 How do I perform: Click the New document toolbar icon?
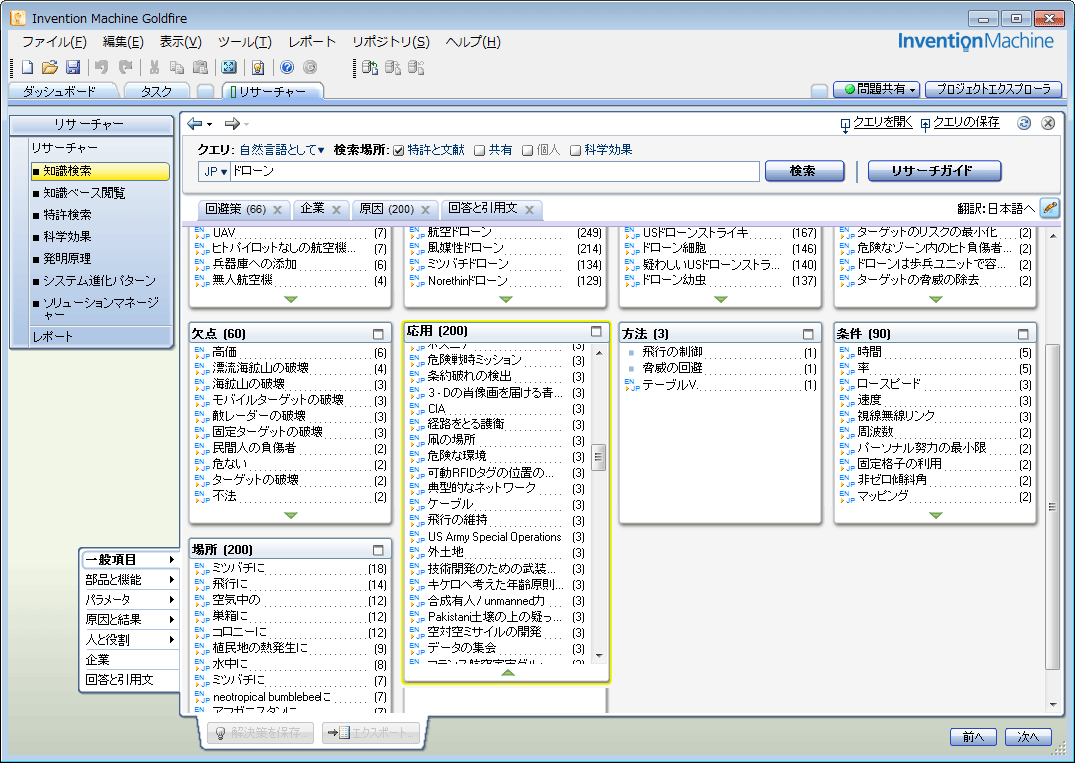point(27,67)
